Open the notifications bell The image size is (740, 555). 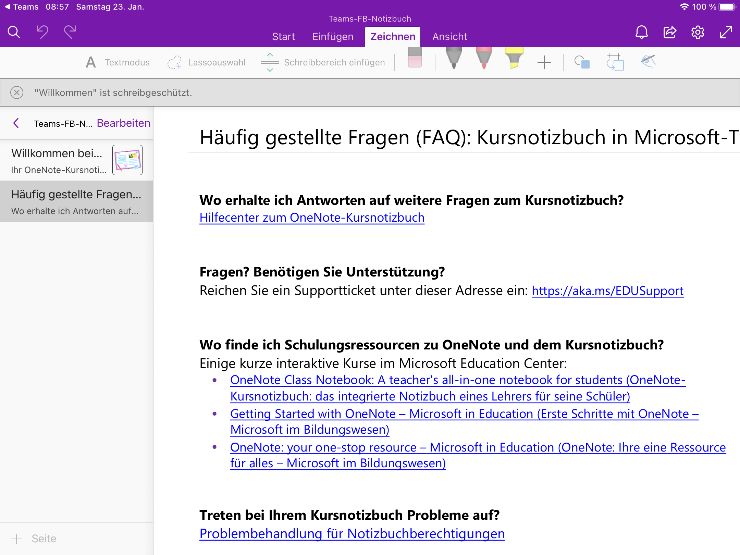[642, 32]
